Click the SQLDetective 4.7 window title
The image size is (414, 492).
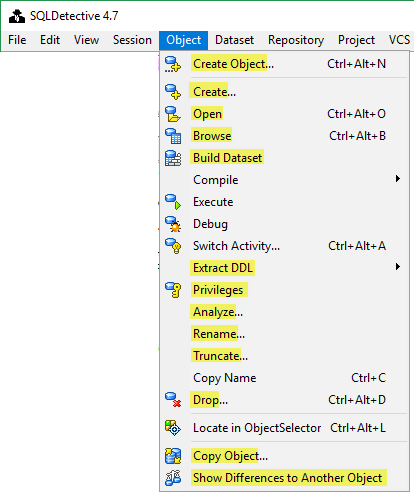point(74,16)
